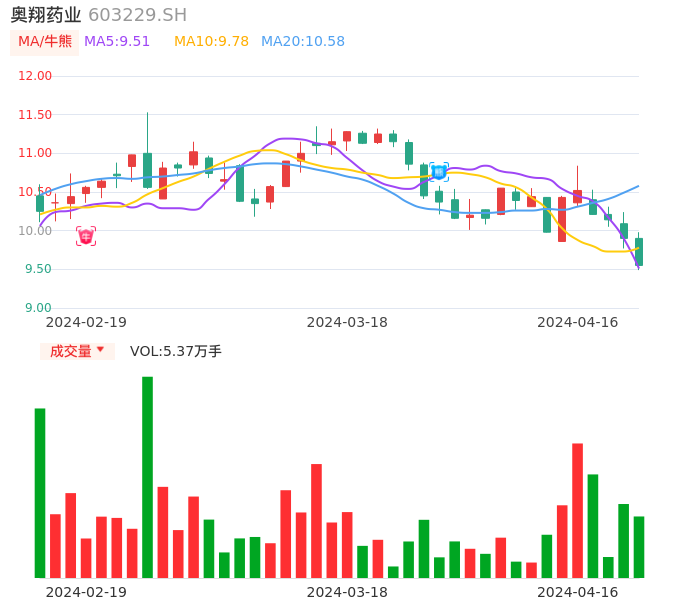This screenshot has width=686, height=606.
Task: Click the tallest green volume bar
Action: point(147,477)
